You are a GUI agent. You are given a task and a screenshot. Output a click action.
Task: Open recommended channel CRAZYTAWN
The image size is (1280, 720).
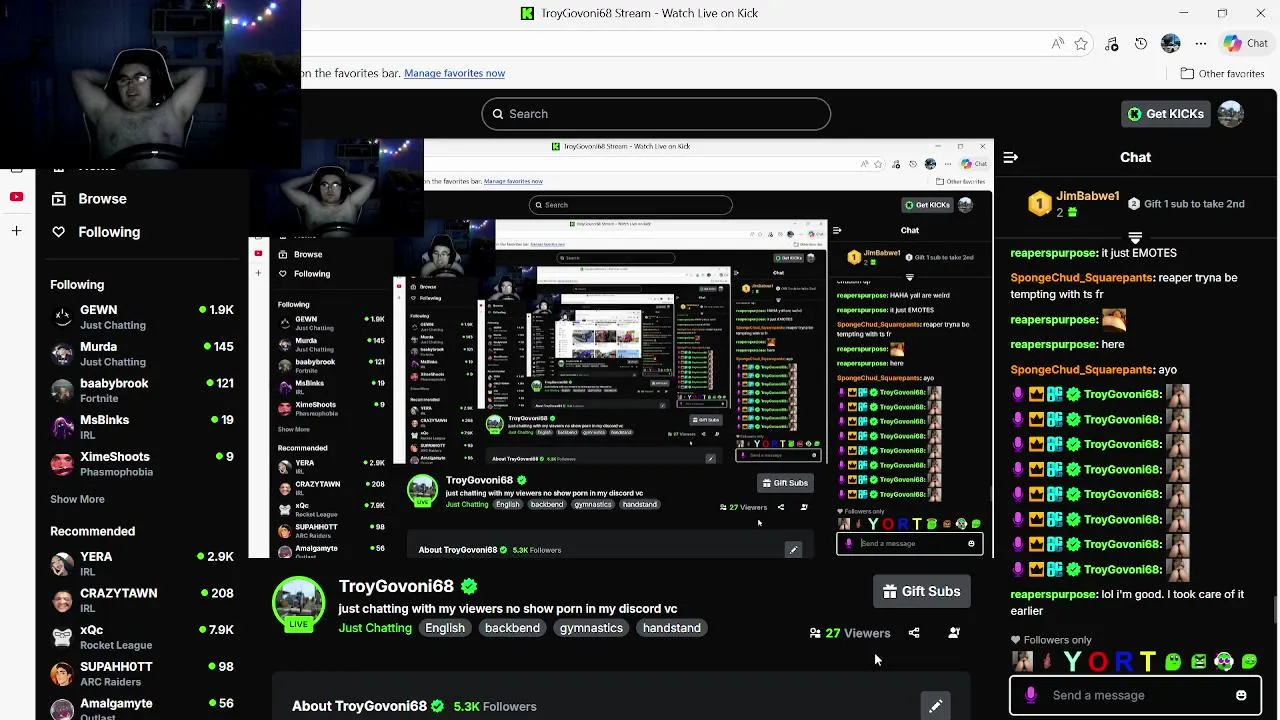[142, 600]
